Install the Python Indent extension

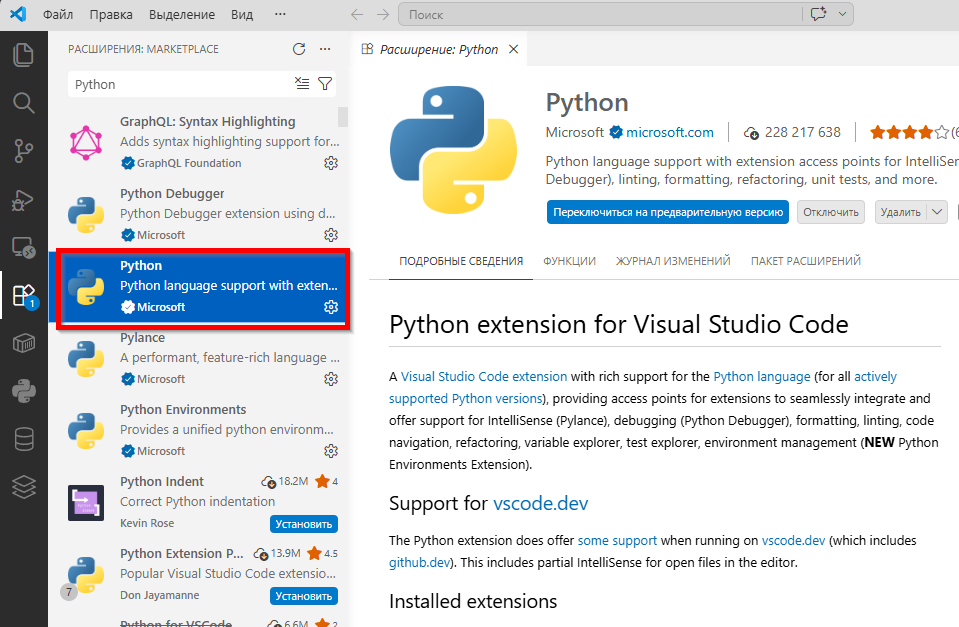tap(303, 524)
